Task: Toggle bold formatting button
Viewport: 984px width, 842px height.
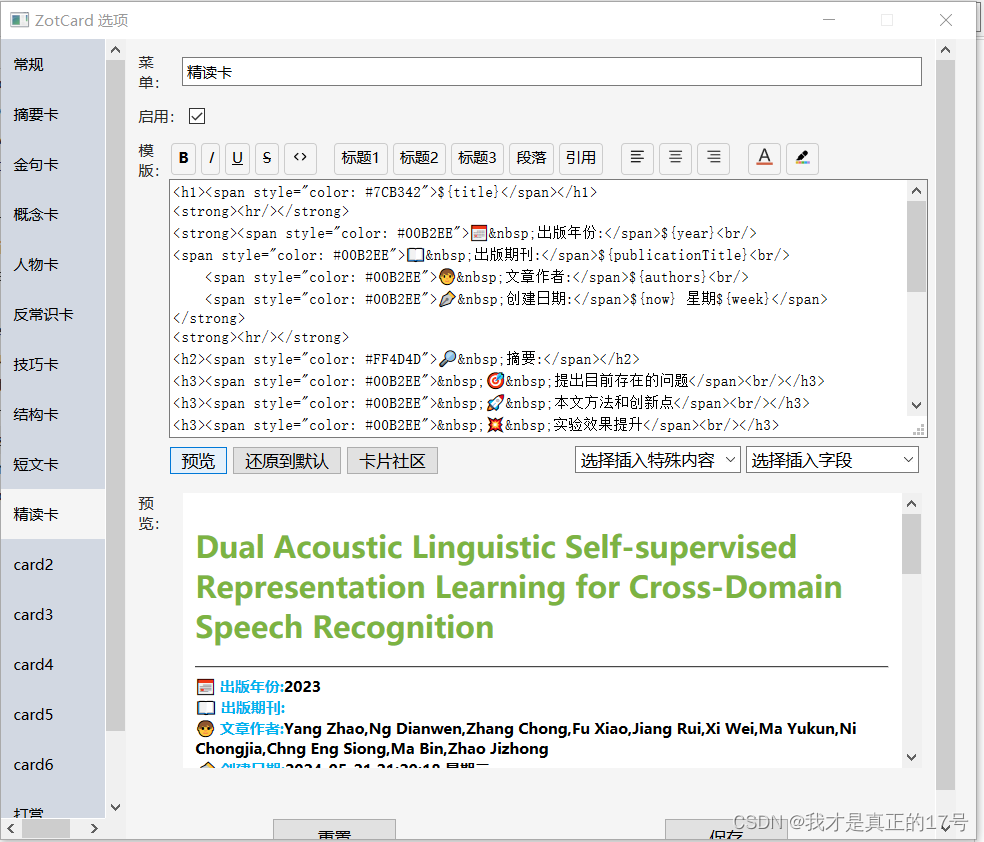Action: (x=183, y=158)
